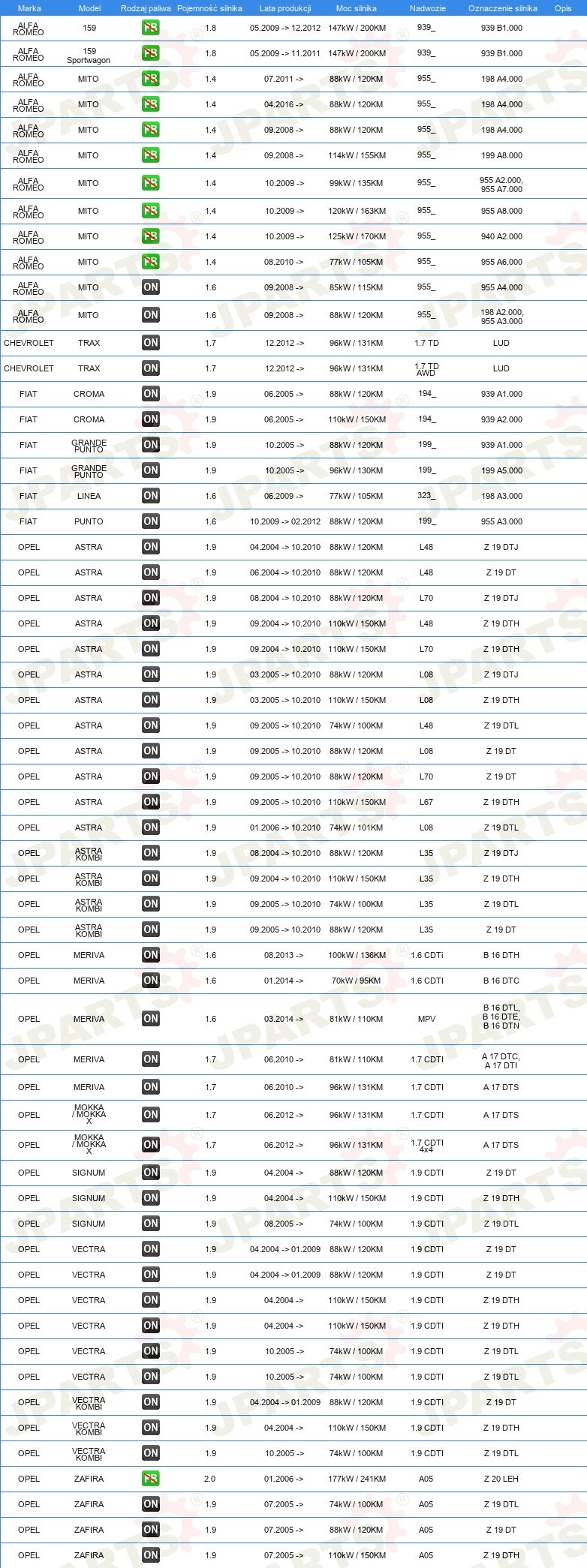587x1568 pixels.
Task: Select the Moc silnika column header
Action: coord(357,8)
